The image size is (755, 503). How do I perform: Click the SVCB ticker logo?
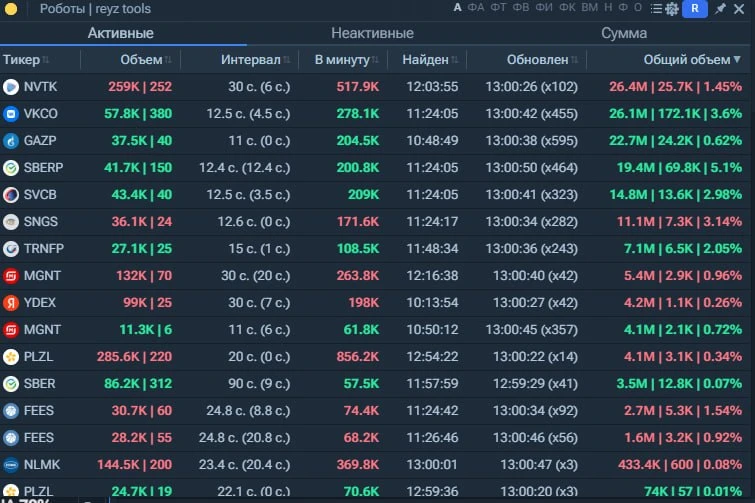point(11,194)
